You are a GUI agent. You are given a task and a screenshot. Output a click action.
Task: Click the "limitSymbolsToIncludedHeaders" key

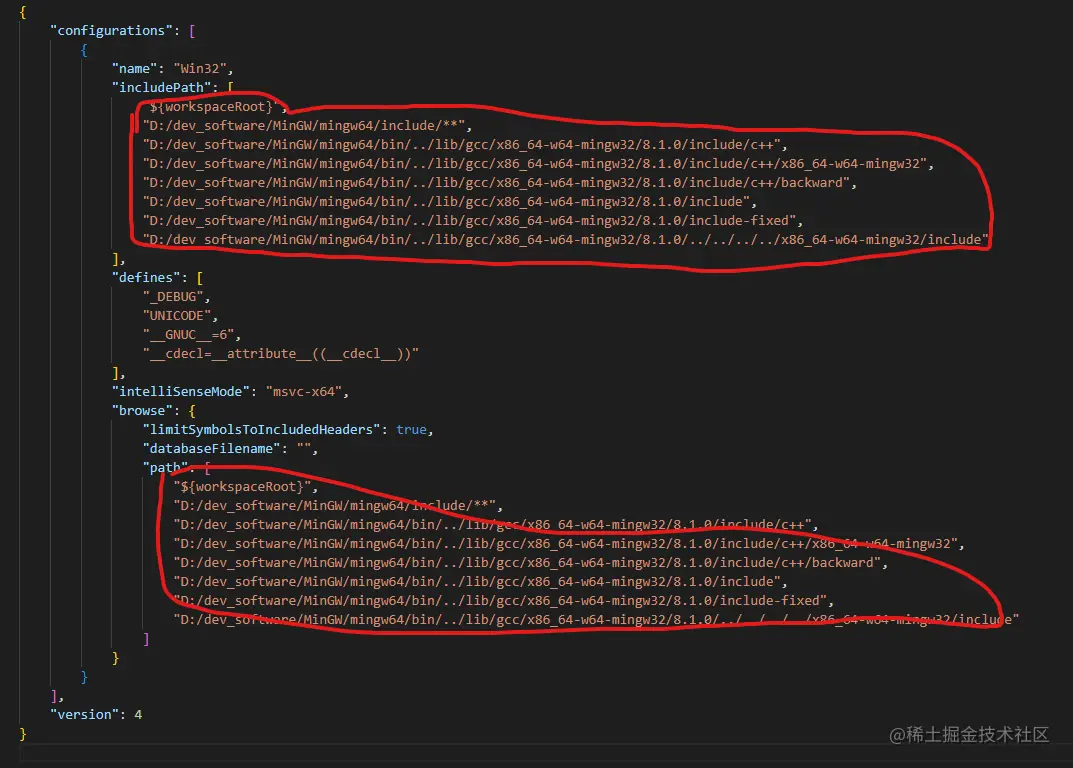(261, 430)
